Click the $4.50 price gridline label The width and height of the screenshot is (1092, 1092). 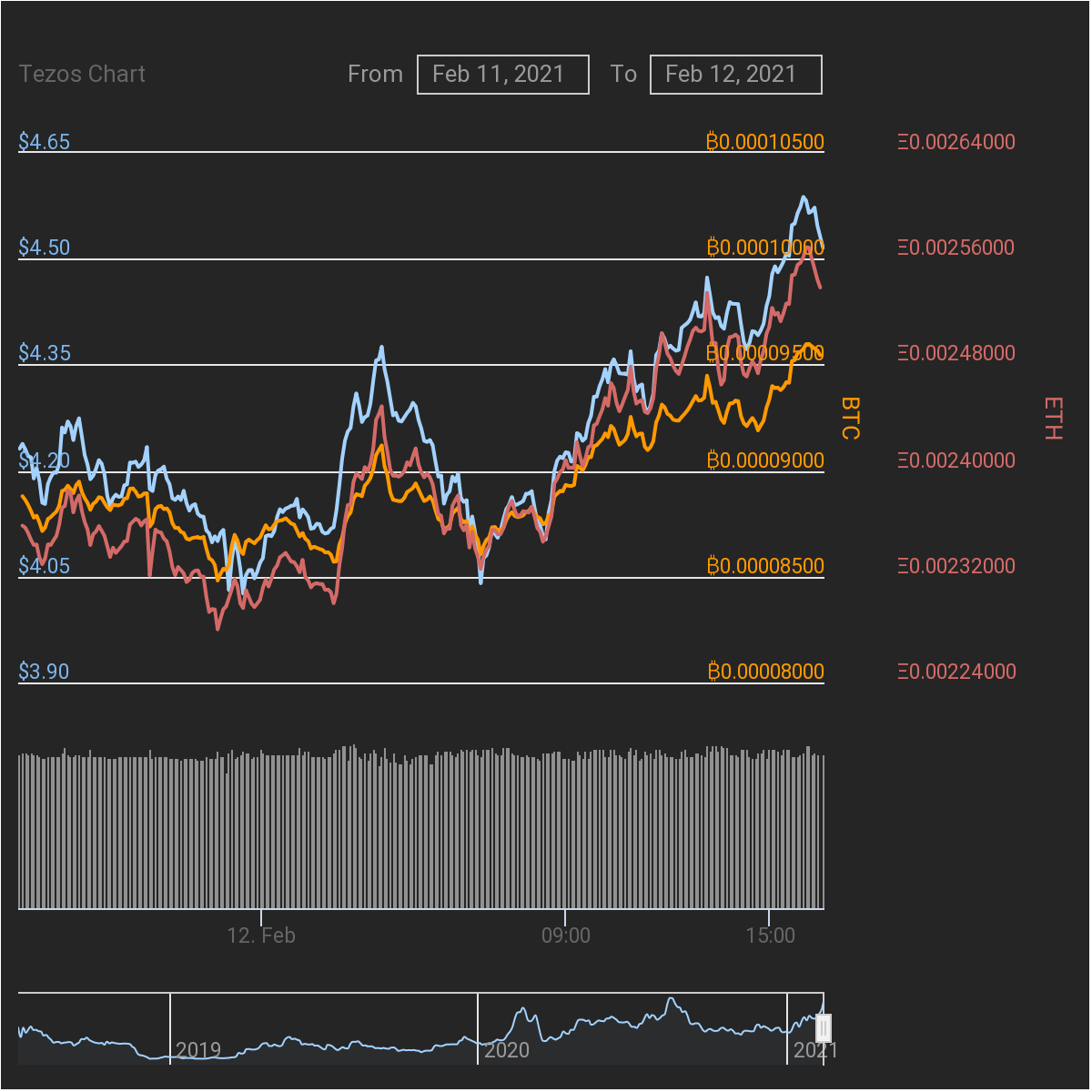click(x=45, y=248)
